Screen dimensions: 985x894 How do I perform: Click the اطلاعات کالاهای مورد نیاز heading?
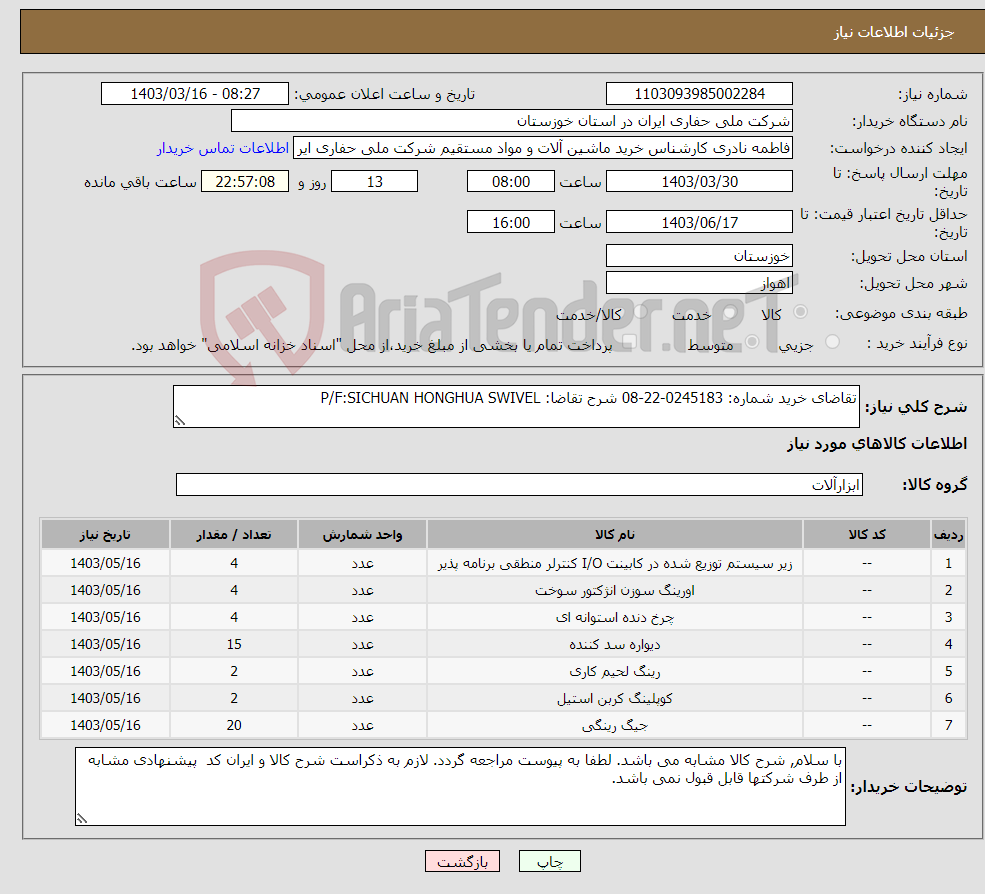pos(877,444)
